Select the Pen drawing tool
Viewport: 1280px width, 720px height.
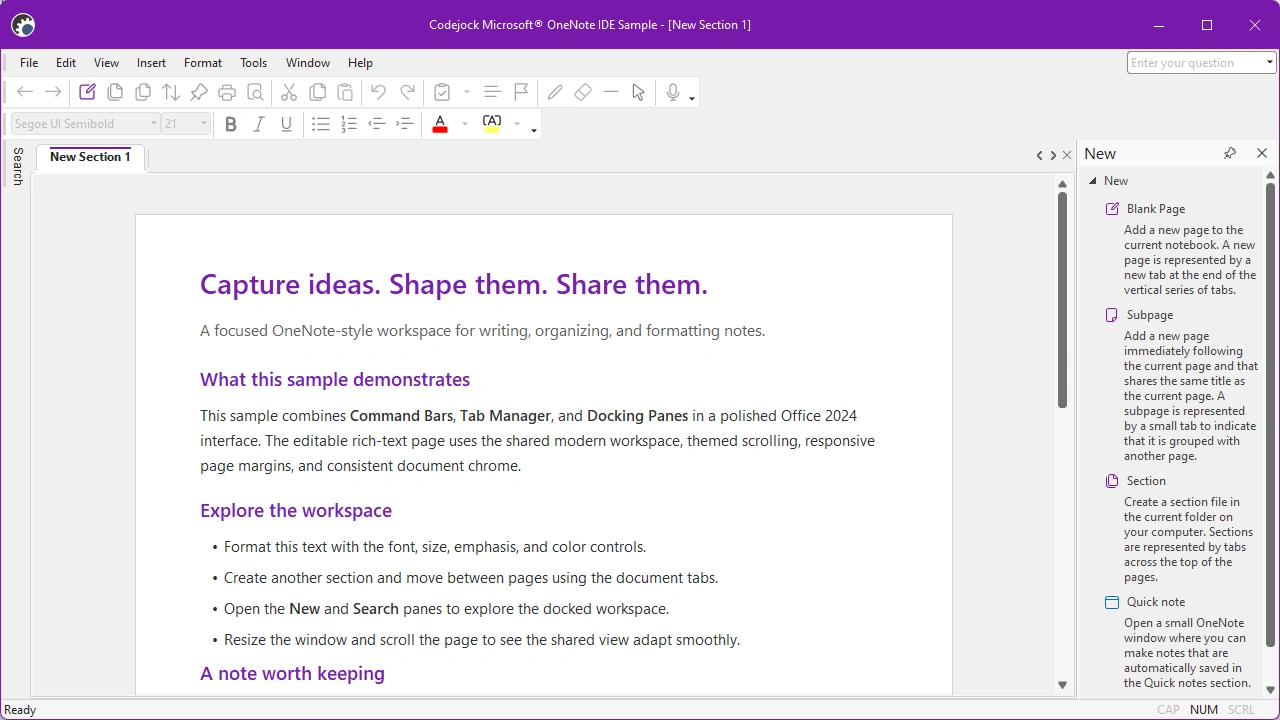tap(555, 93)
